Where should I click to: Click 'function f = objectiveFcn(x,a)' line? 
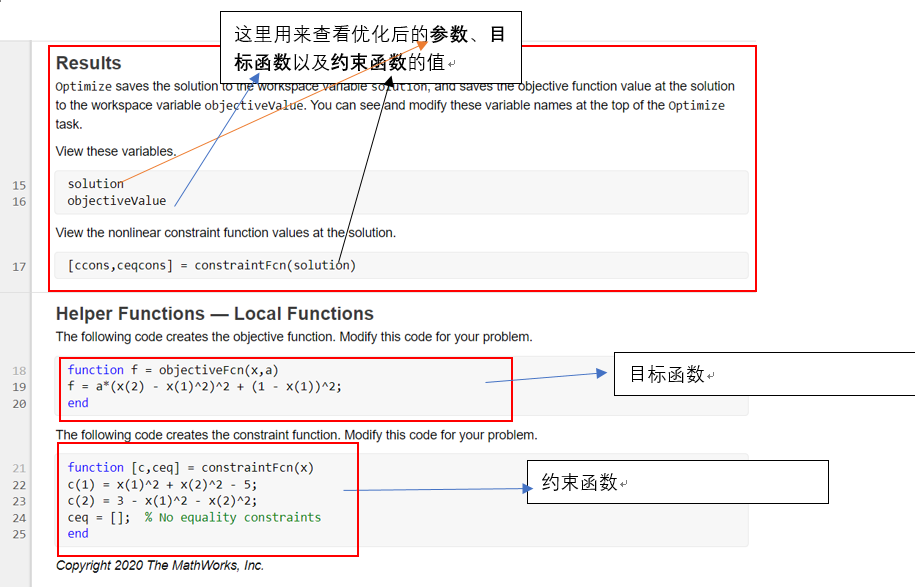point(173,370)
